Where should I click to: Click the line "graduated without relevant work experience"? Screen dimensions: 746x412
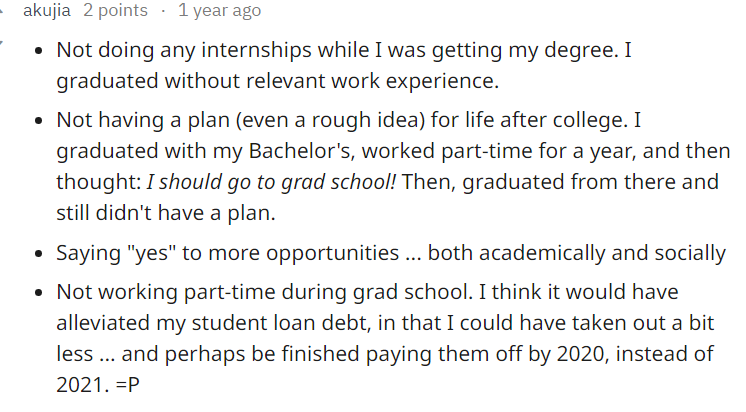[x=277, y=79]
